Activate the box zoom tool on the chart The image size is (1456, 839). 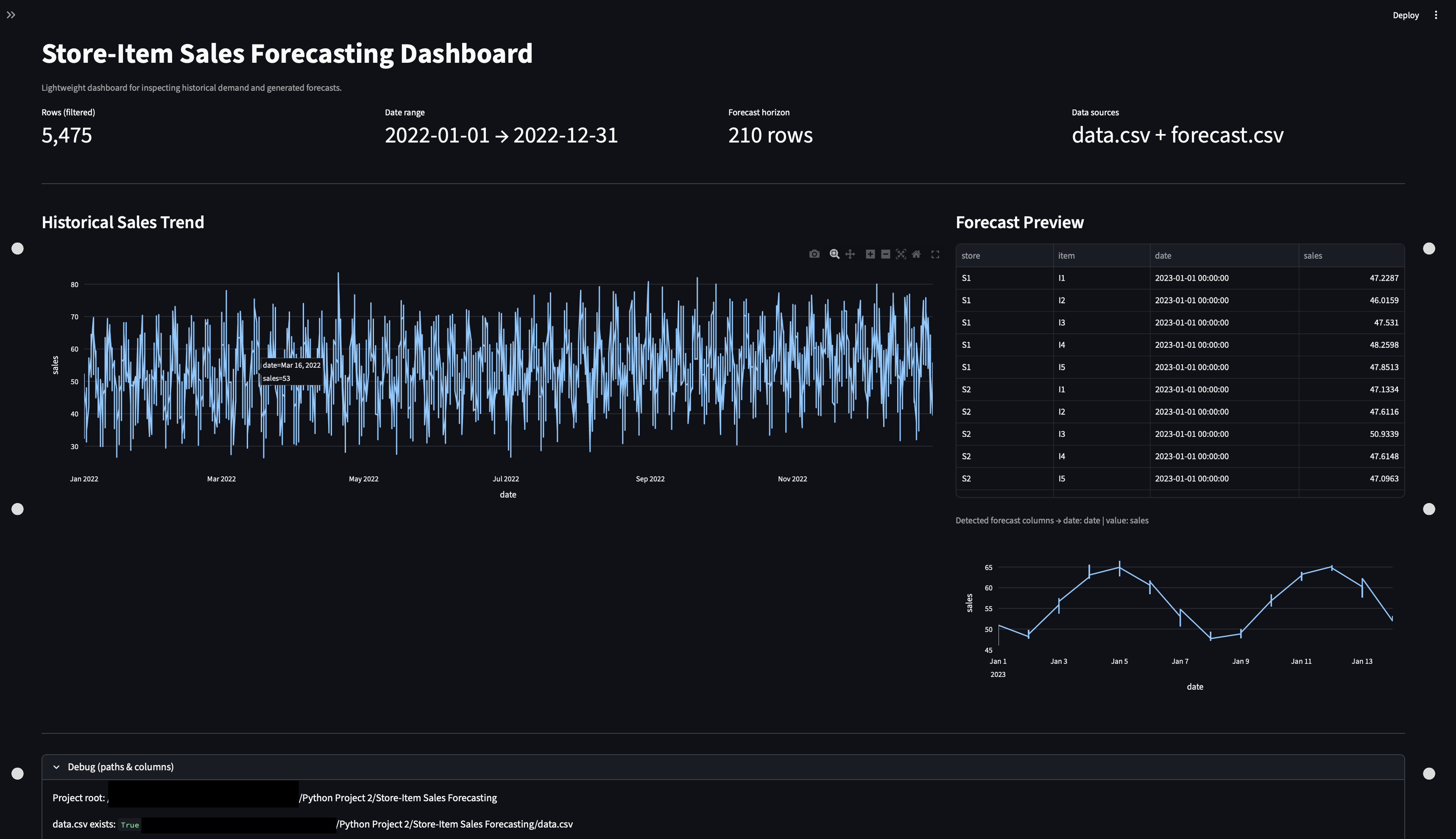(834, 254)
